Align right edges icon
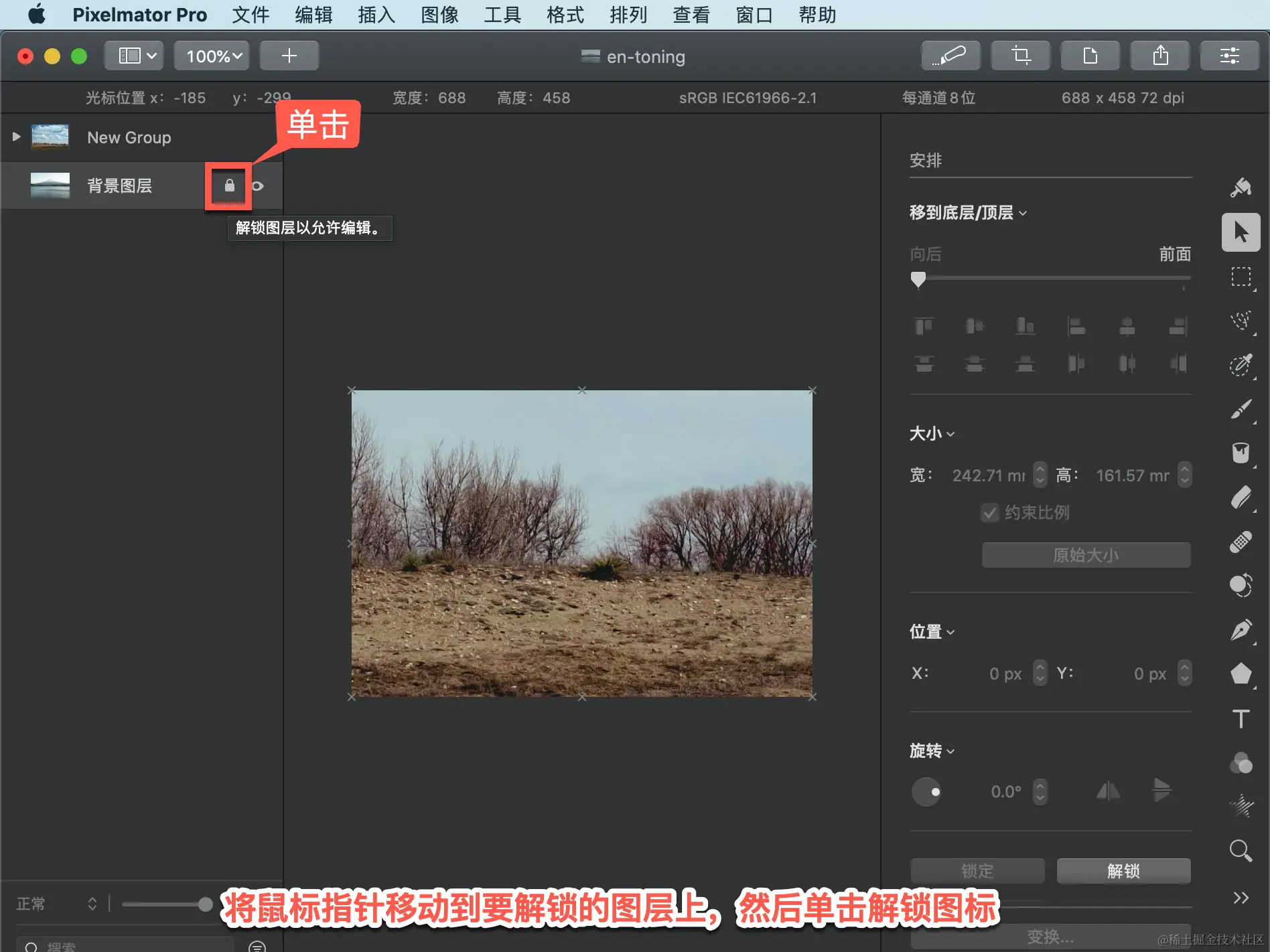The height and width of the screenshot is (952, 1270). coord(1178,326)
